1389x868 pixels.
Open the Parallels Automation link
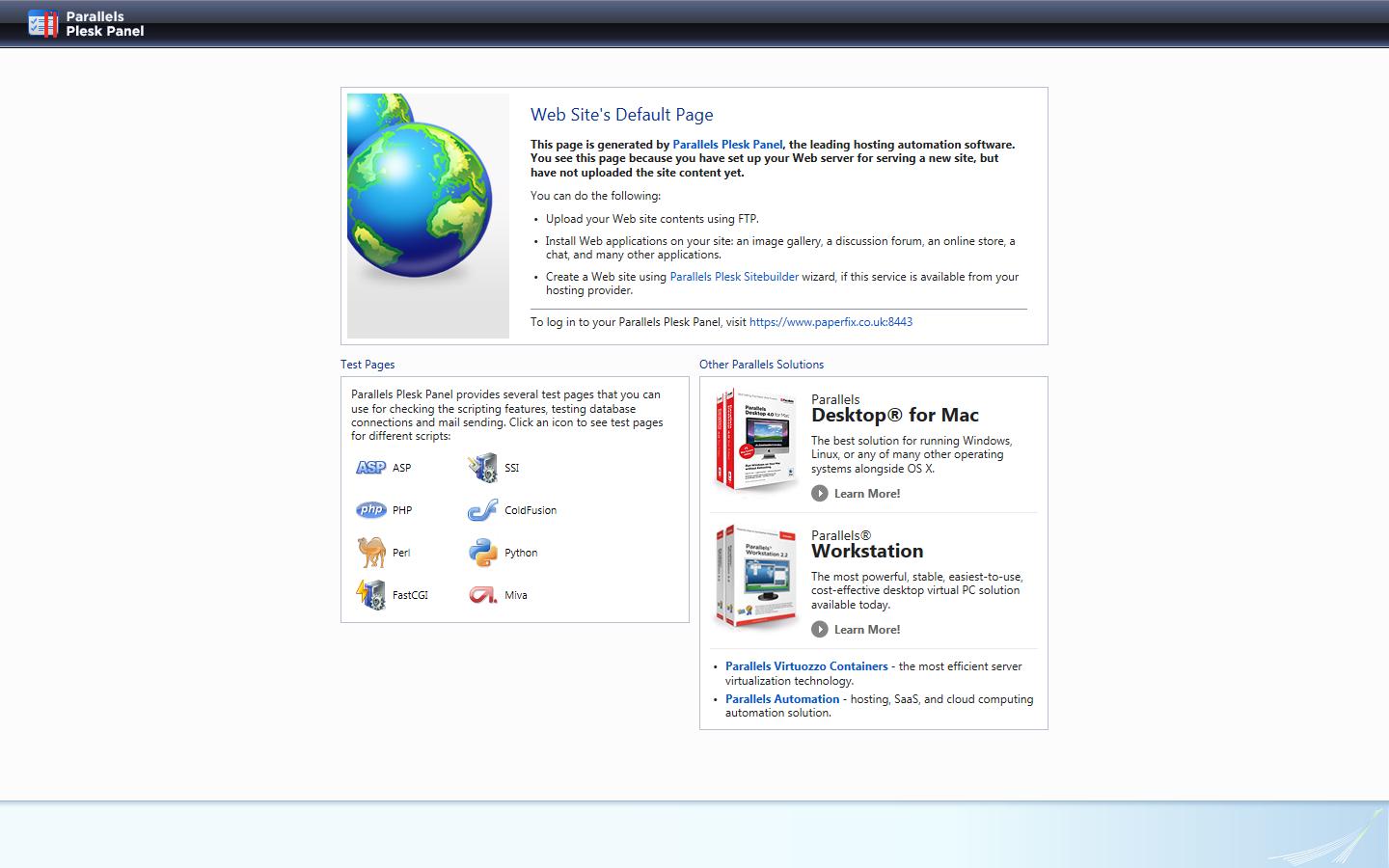pyautogui.click(x=782, y=698)
